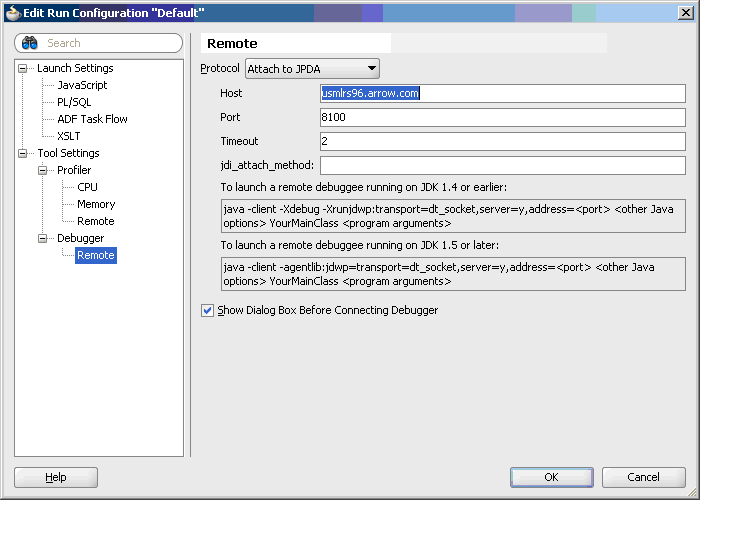Click the binoculars search icon
The height and width of the screenshot is (543, 741).
tap(30, 43)
